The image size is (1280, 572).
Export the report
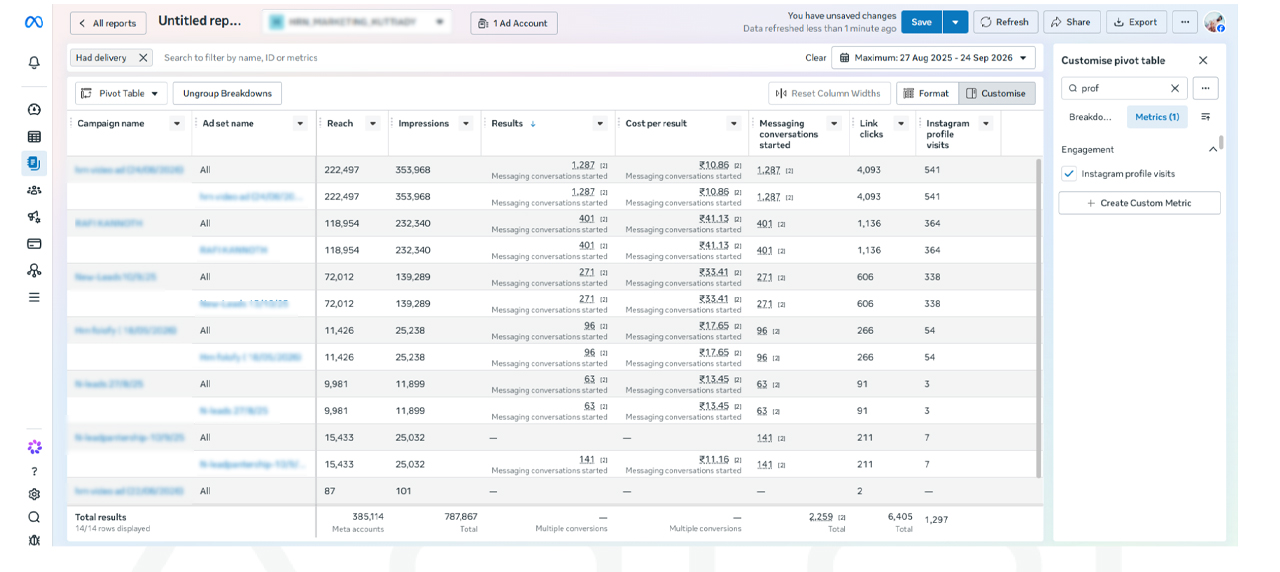click(1136, 22)
